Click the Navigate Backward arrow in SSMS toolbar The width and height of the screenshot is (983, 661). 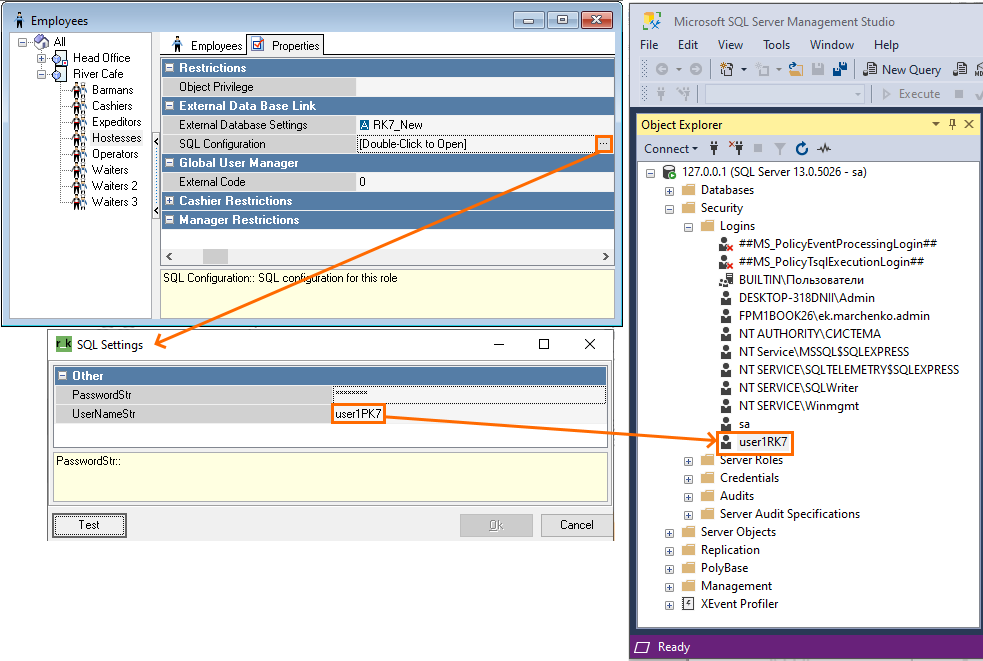coord(661,70)
